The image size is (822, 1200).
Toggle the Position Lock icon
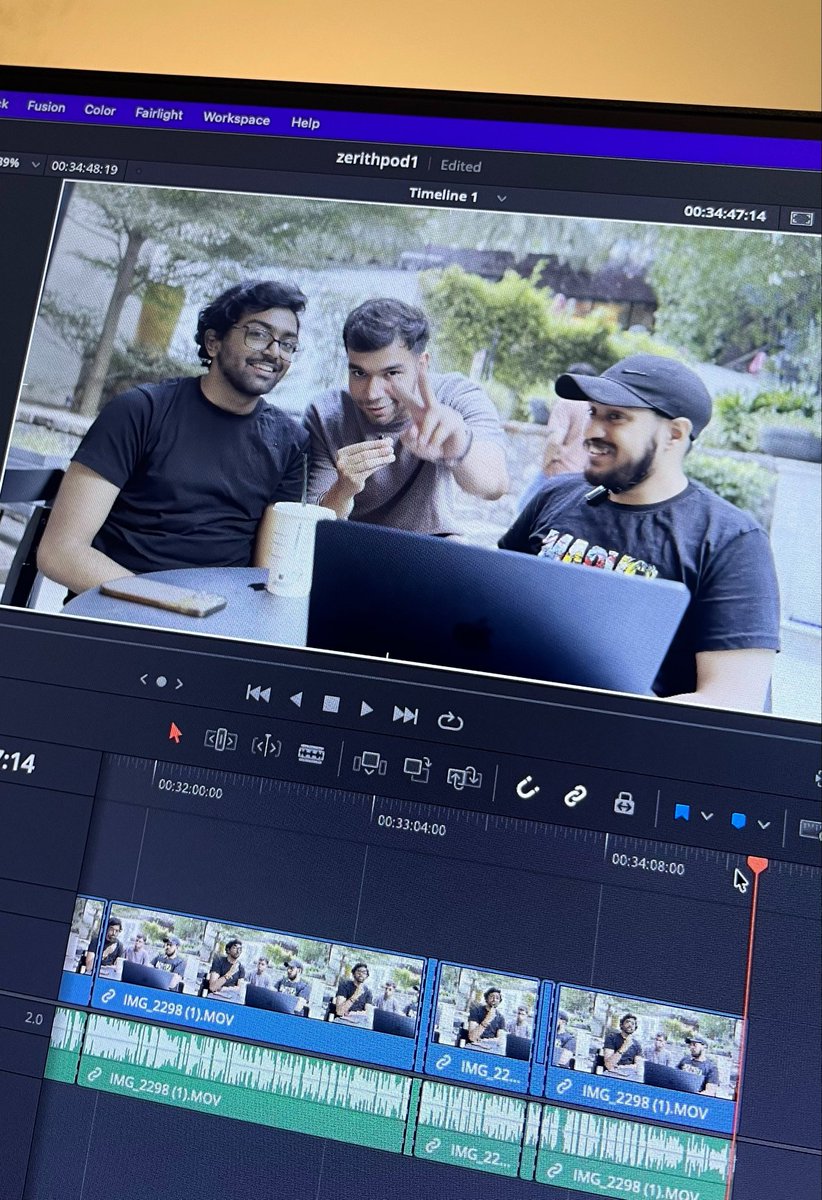[x=624, y=803]
